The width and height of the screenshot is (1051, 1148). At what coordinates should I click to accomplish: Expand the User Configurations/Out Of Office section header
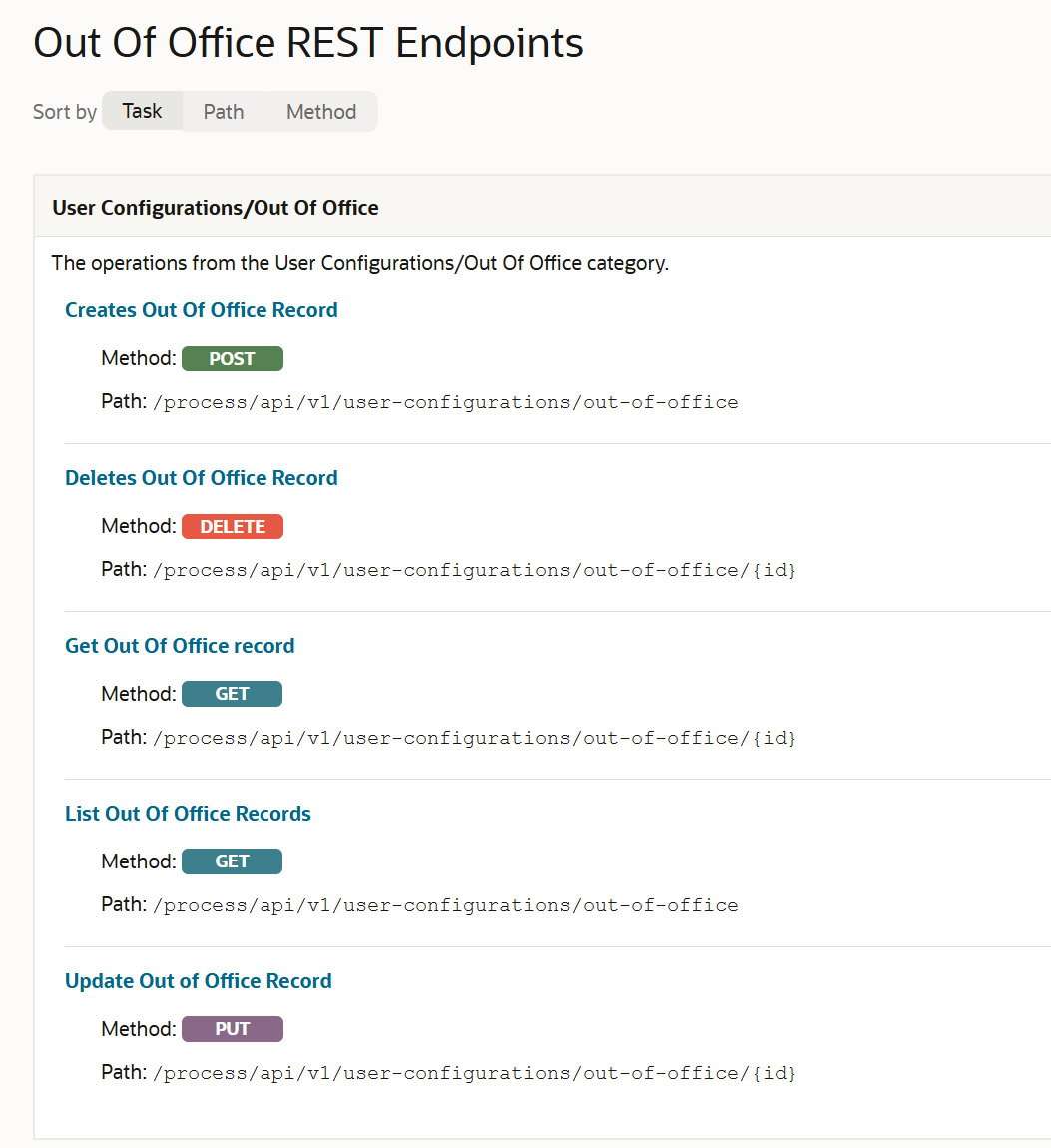pos(216,207)
